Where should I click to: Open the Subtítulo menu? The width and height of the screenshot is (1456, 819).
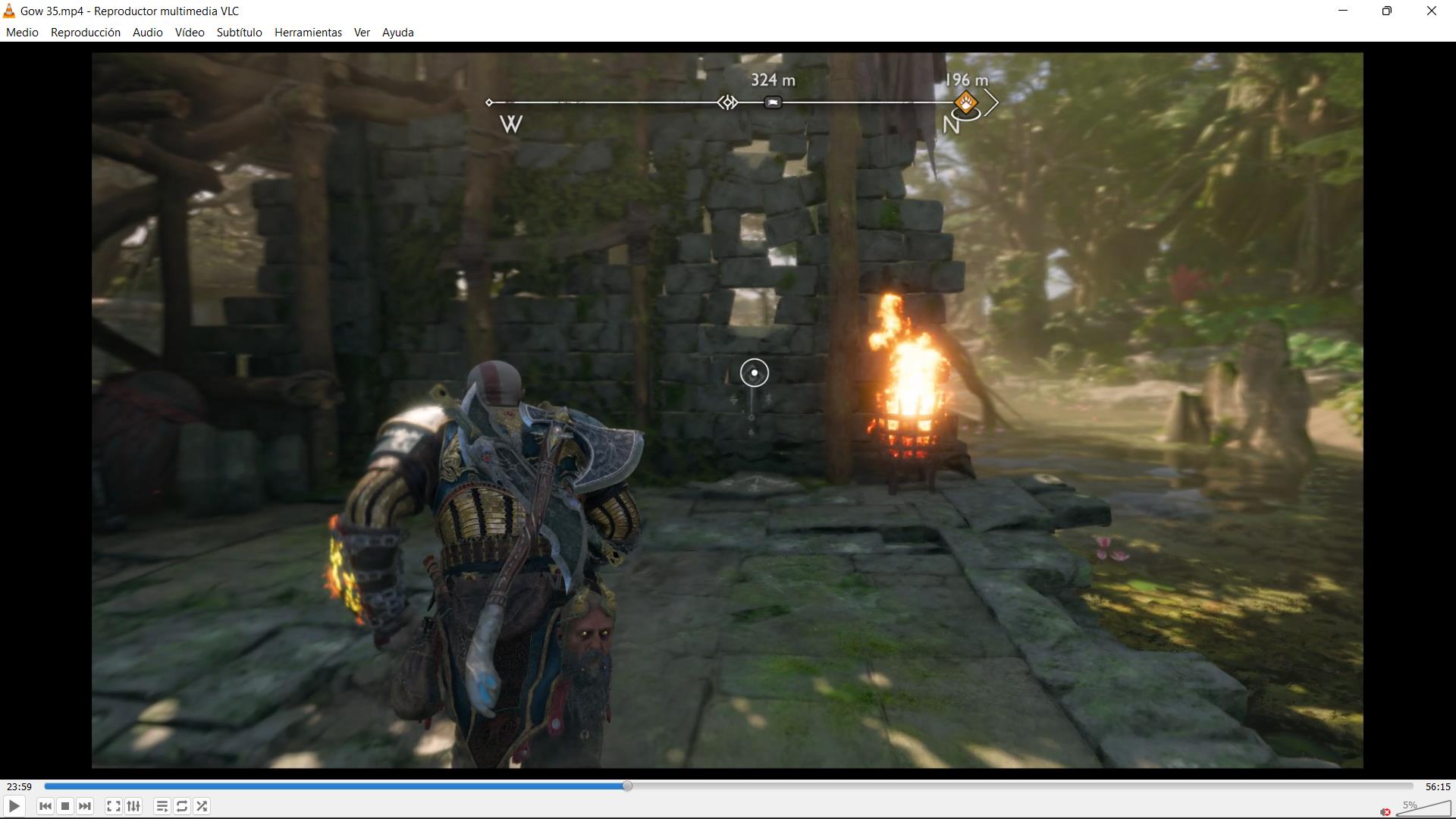(x=240, y=33)
